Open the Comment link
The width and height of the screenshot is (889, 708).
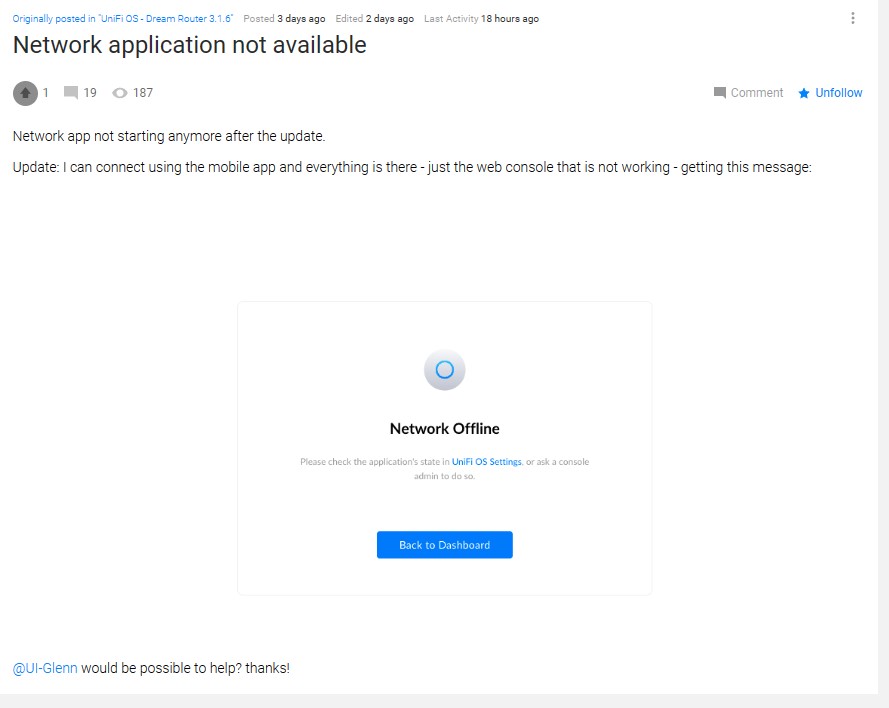756,93
